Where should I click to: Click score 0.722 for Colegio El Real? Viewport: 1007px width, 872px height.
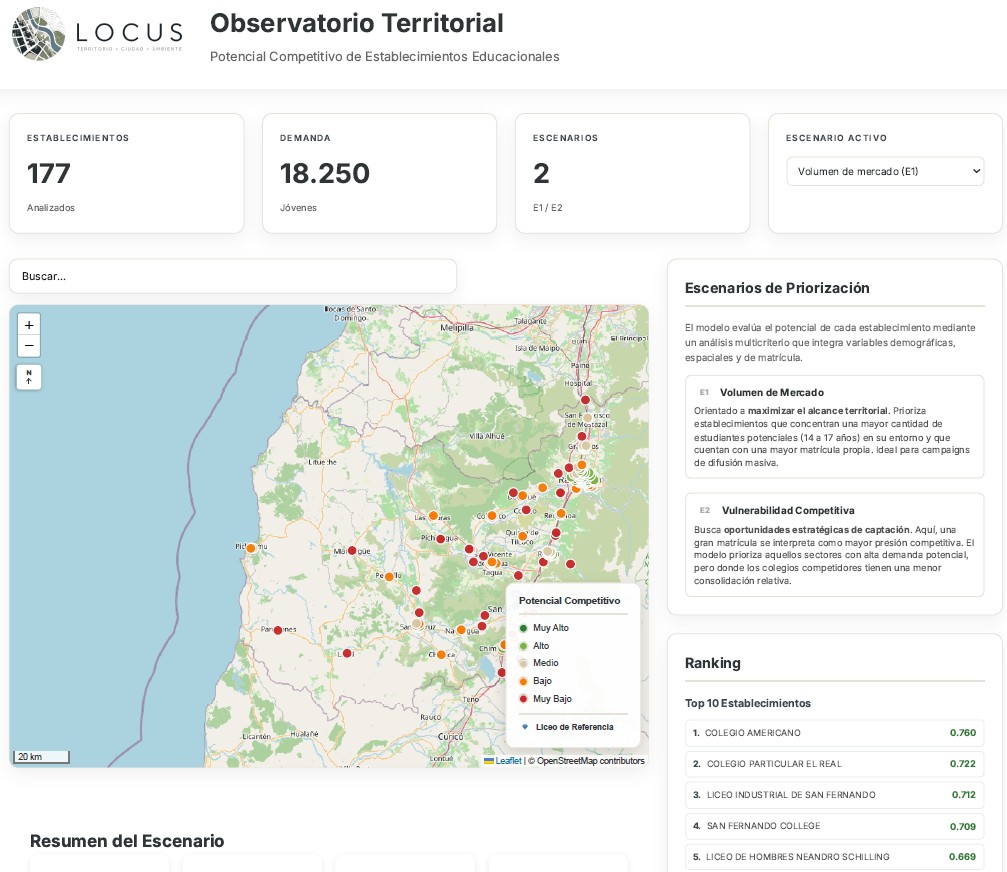click(963, 764)
